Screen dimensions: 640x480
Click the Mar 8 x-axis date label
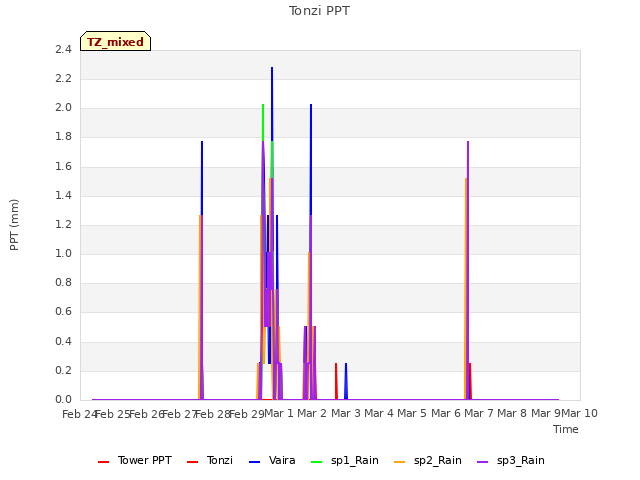[512, 413]
